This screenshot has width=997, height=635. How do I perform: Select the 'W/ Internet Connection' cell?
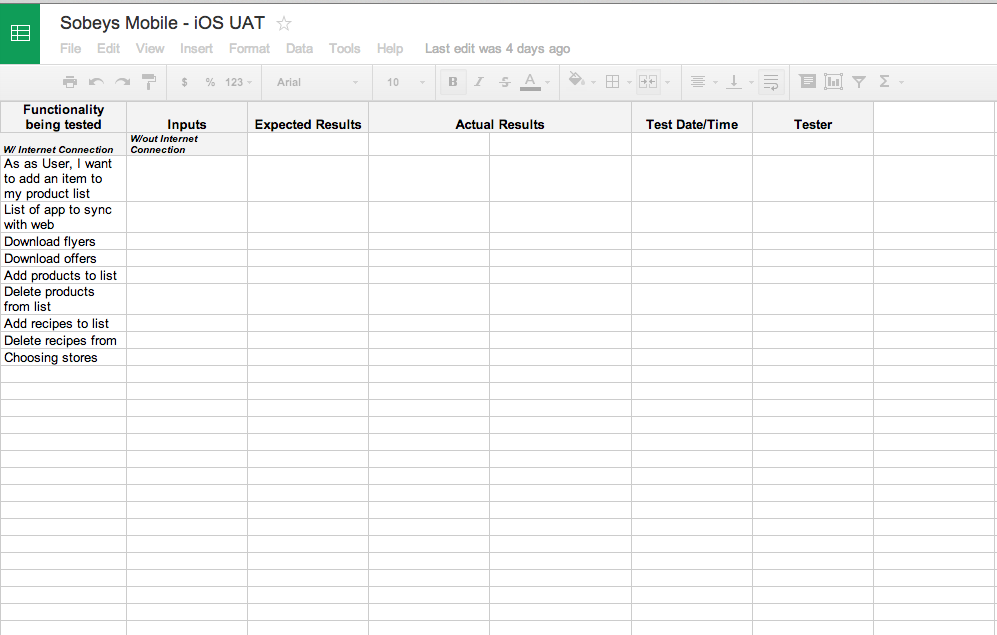click(64, 144)
